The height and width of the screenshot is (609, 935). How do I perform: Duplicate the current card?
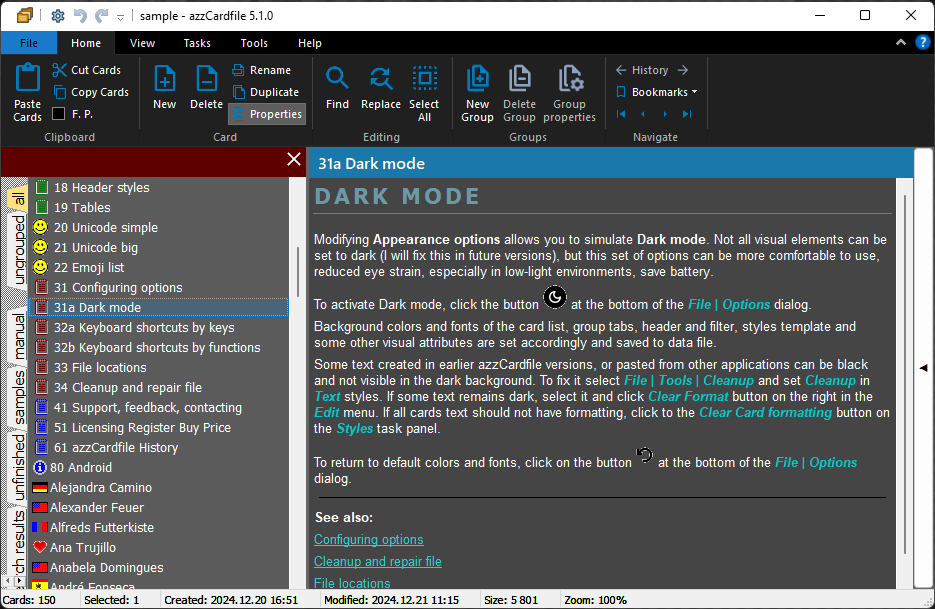(266, 92)
